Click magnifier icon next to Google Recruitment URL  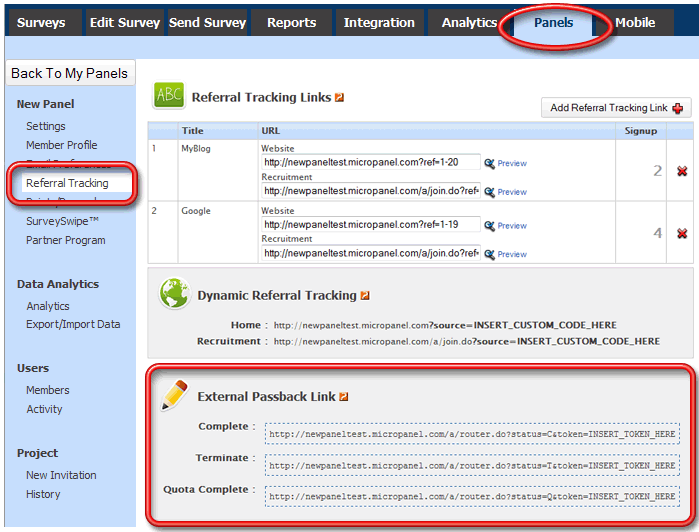(x=489, y=255)
